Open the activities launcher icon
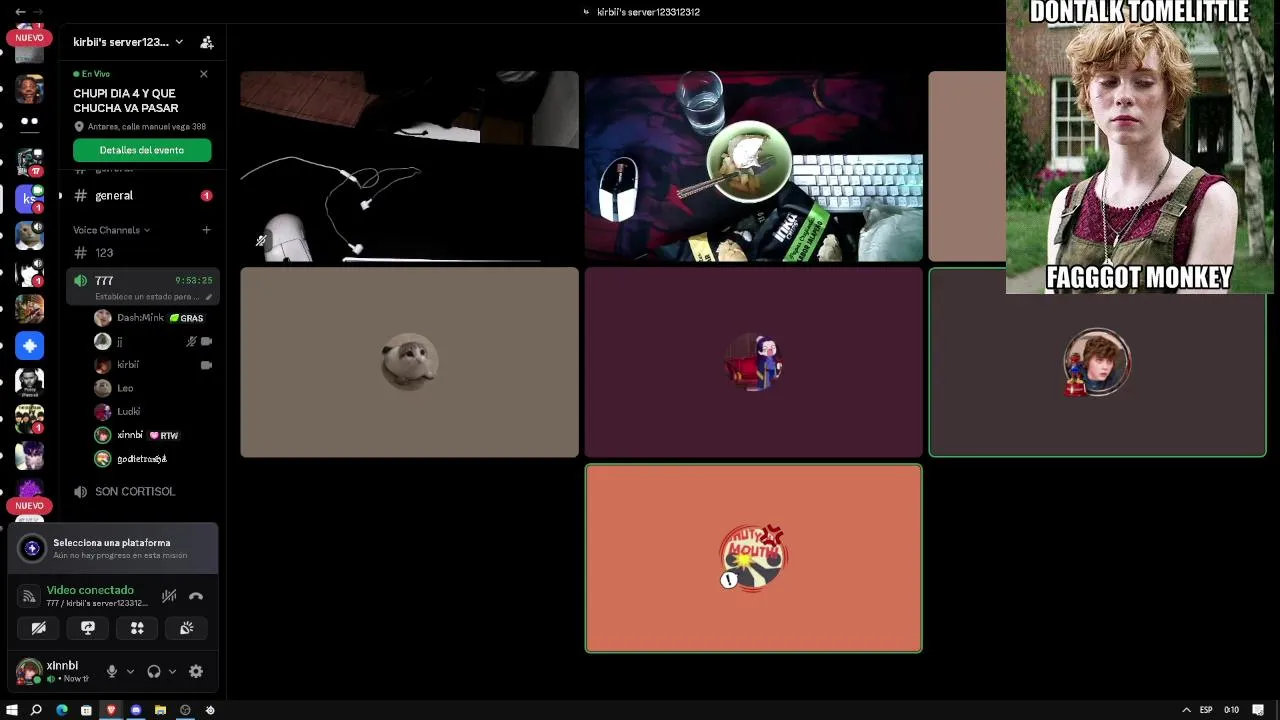This screenshot has width=1280, height=720. (137, 628)
